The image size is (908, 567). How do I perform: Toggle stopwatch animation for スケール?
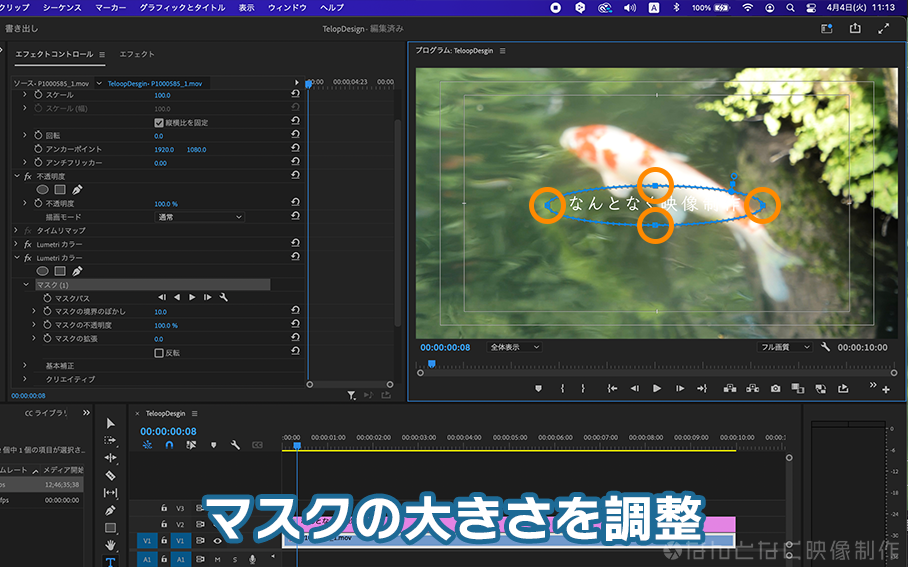pyautogui.click(x=38, y=94)
